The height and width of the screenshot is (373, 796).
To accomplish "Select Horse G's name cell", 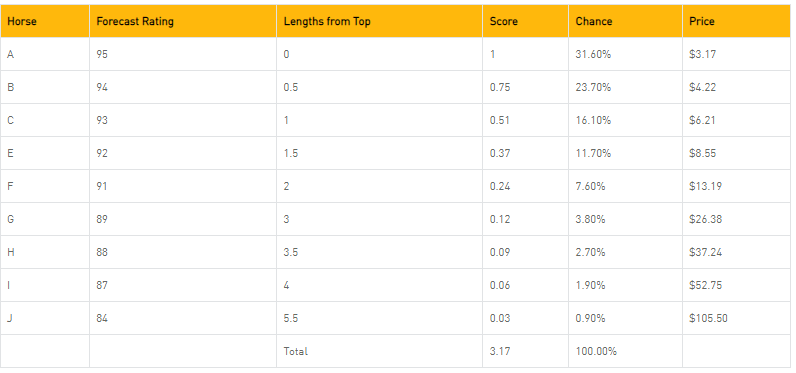I will click(x=45, y=219).
